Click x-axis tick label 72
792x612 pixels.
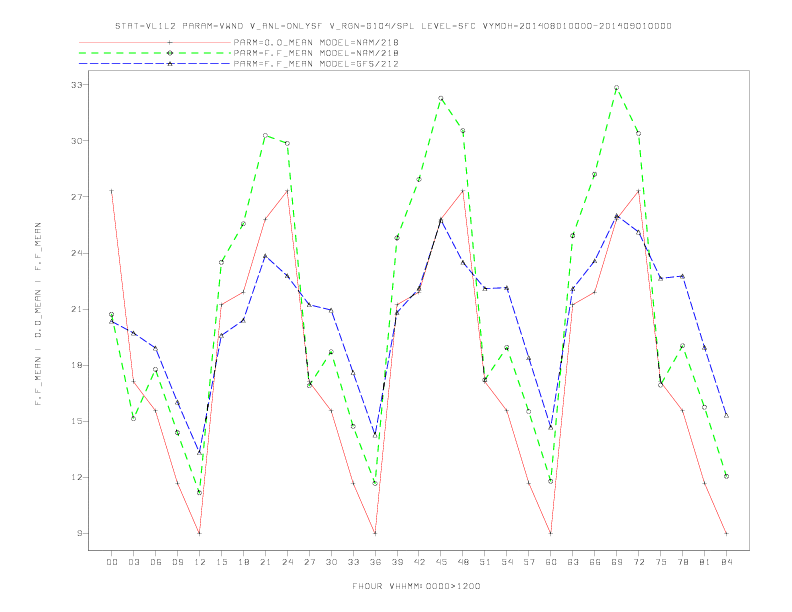(638, 562)
